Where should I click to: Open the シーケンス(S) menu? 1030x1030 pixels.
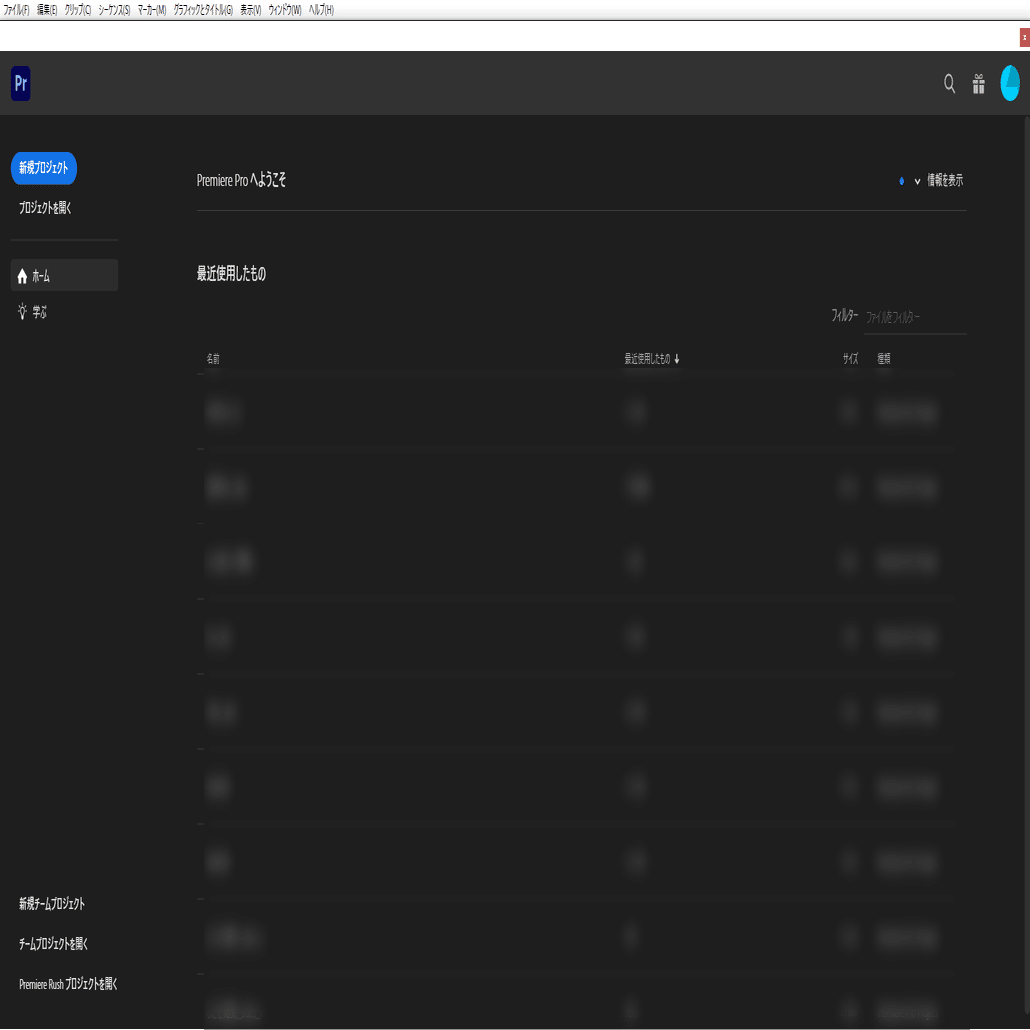pos(114,10)
